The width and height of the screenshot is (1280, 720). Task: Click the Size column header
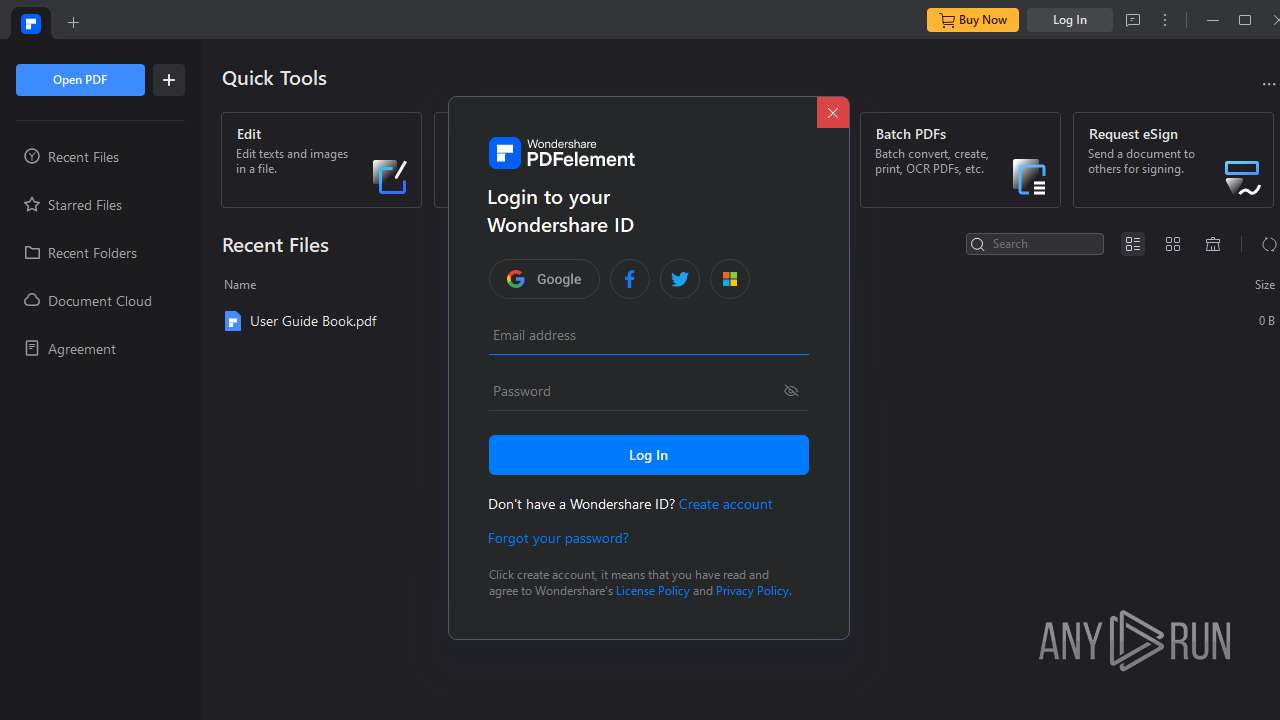[x=1265, y=285]
